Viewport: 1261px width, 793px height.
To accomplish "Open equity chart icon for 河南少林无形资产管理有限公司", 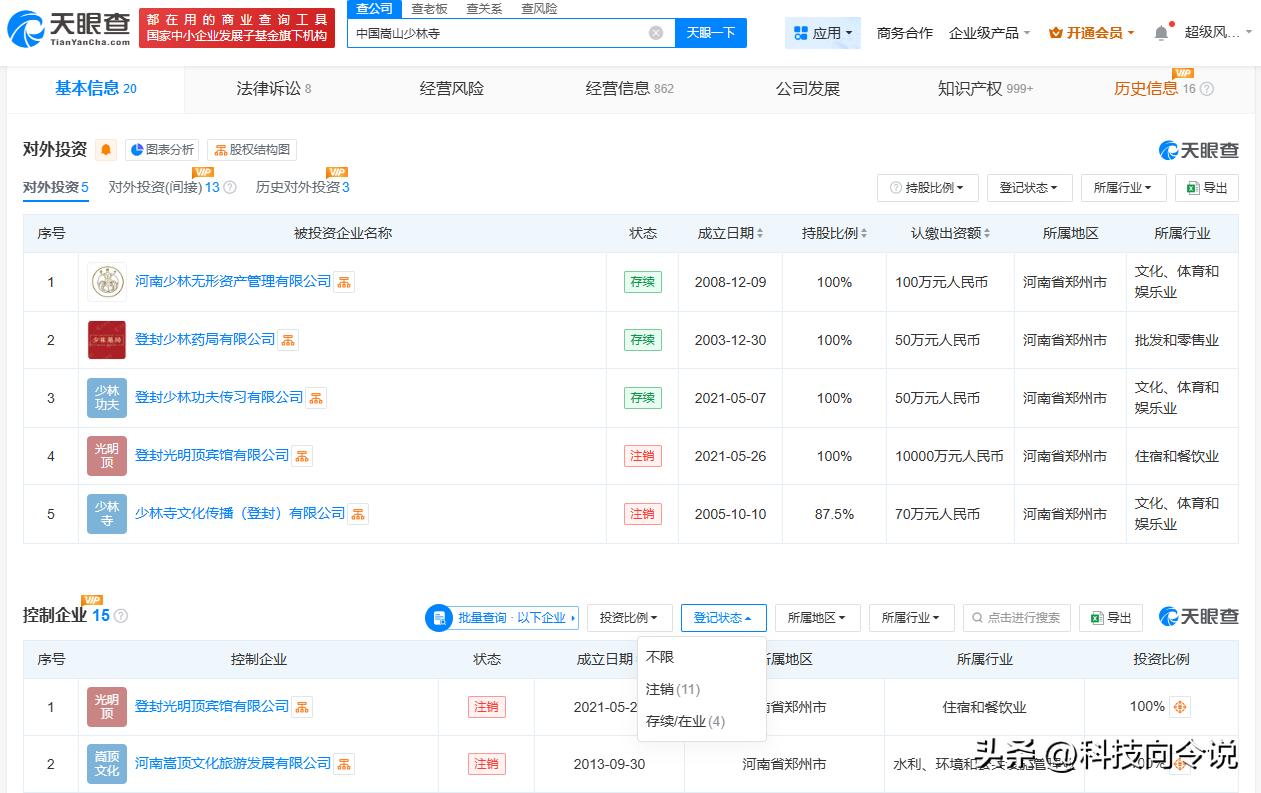I will click(344, 282).
